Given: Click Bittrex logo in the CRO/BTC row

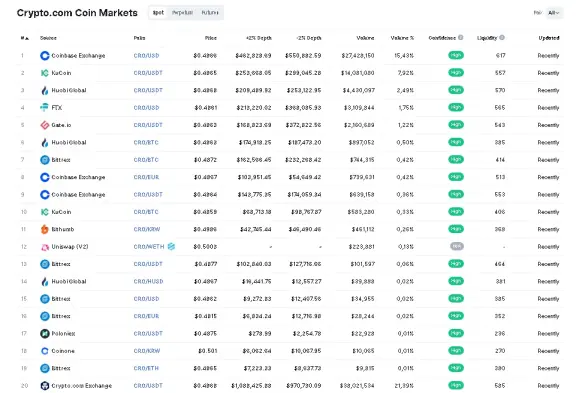Looking at the screenshot, I should [45, 160].
